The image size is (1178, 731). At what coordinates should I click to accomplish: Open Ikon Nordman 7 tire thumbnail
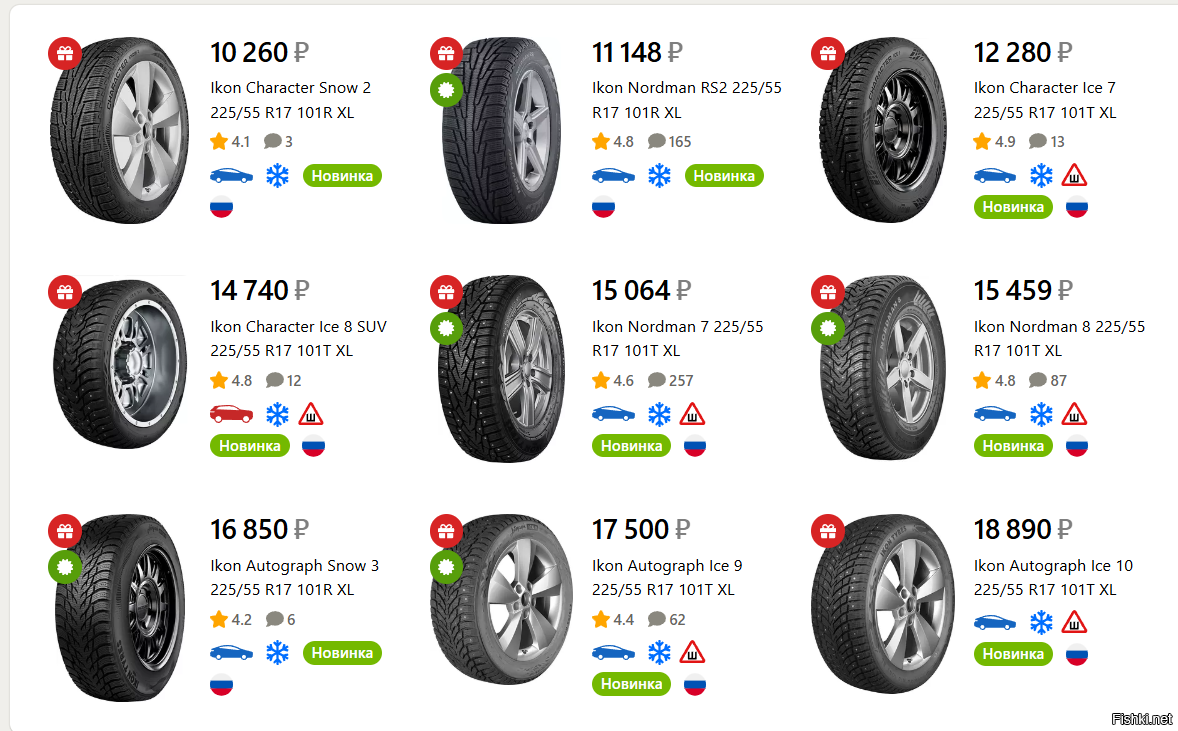point(501,369)
